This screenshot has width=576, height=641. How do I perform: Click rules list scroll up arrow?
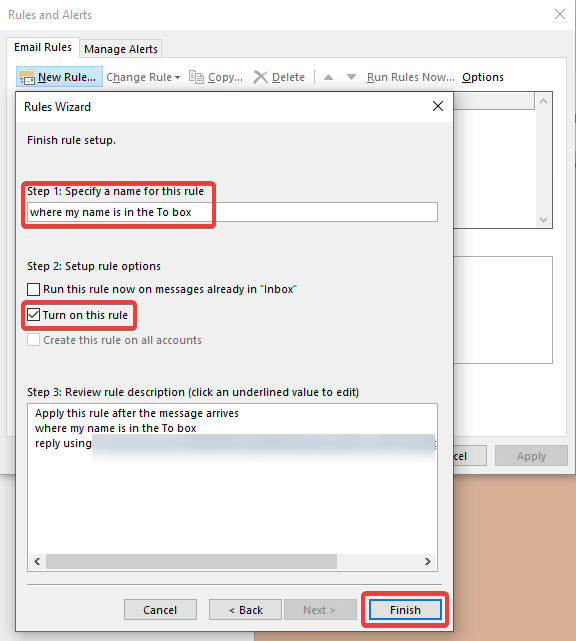543,101
